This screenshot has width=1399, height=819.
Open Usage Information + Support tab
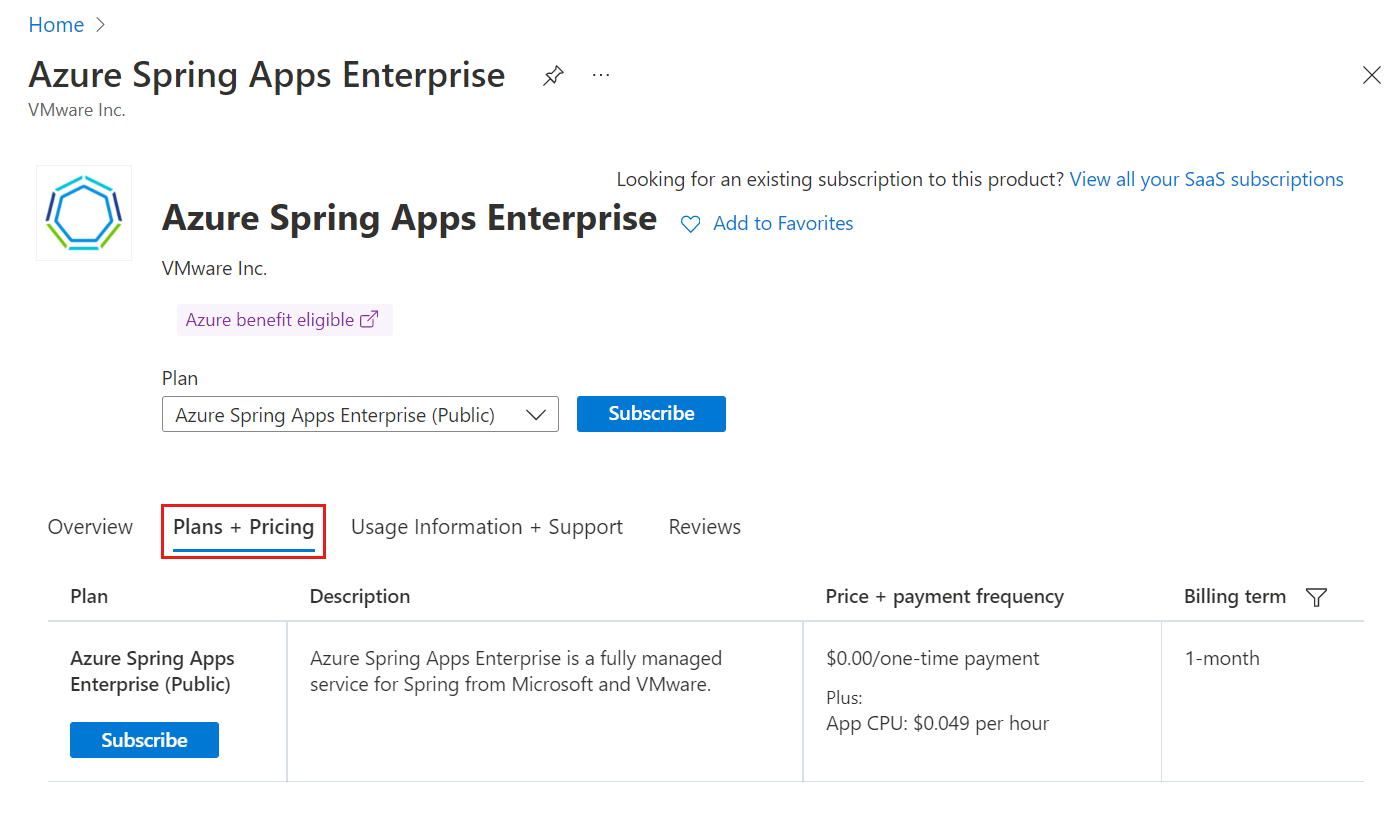[487, 527]
